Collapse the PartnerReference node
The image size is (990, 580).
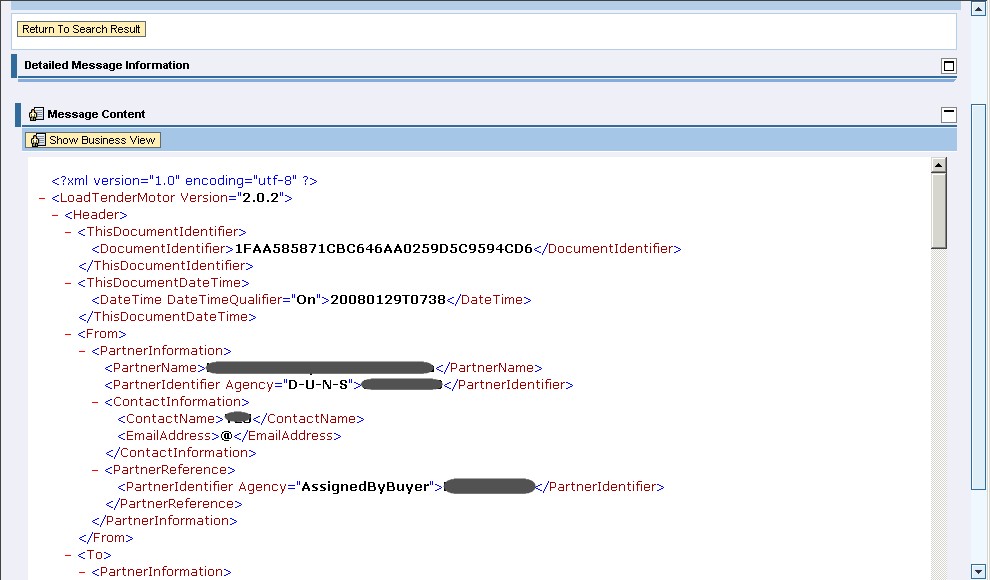click(96, 470)
